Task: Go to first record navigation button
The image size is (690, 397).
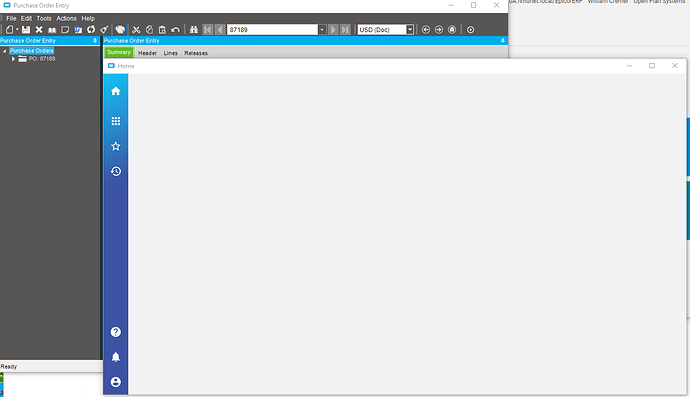Action: tap(208, 29)
